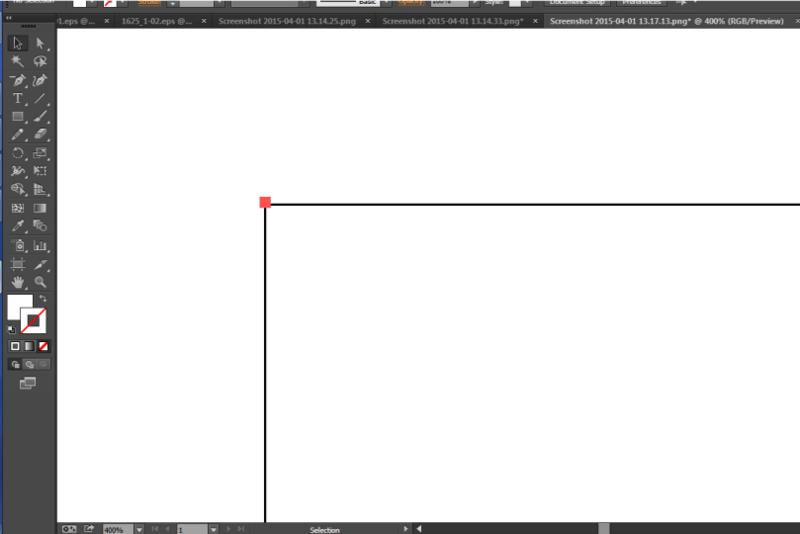Go to the next artboard
Screen dimensions: 800x534
pyautogui.click(x=228, y=529)
